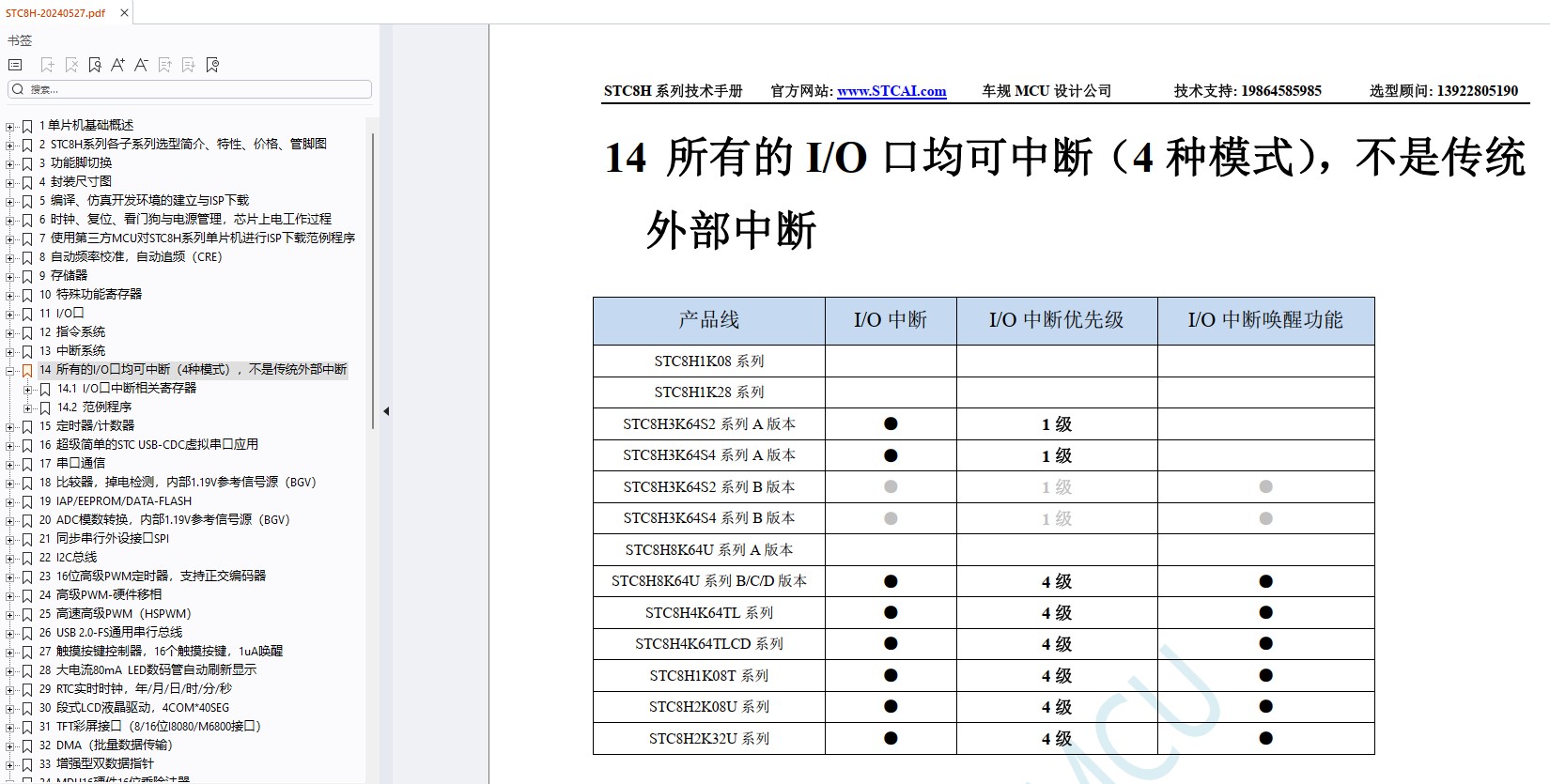Open bookmark 16 超级简单的STC USB-CDC虚拟串口应用
This screenshot has width=1550, height=784.
click(148, 444)
